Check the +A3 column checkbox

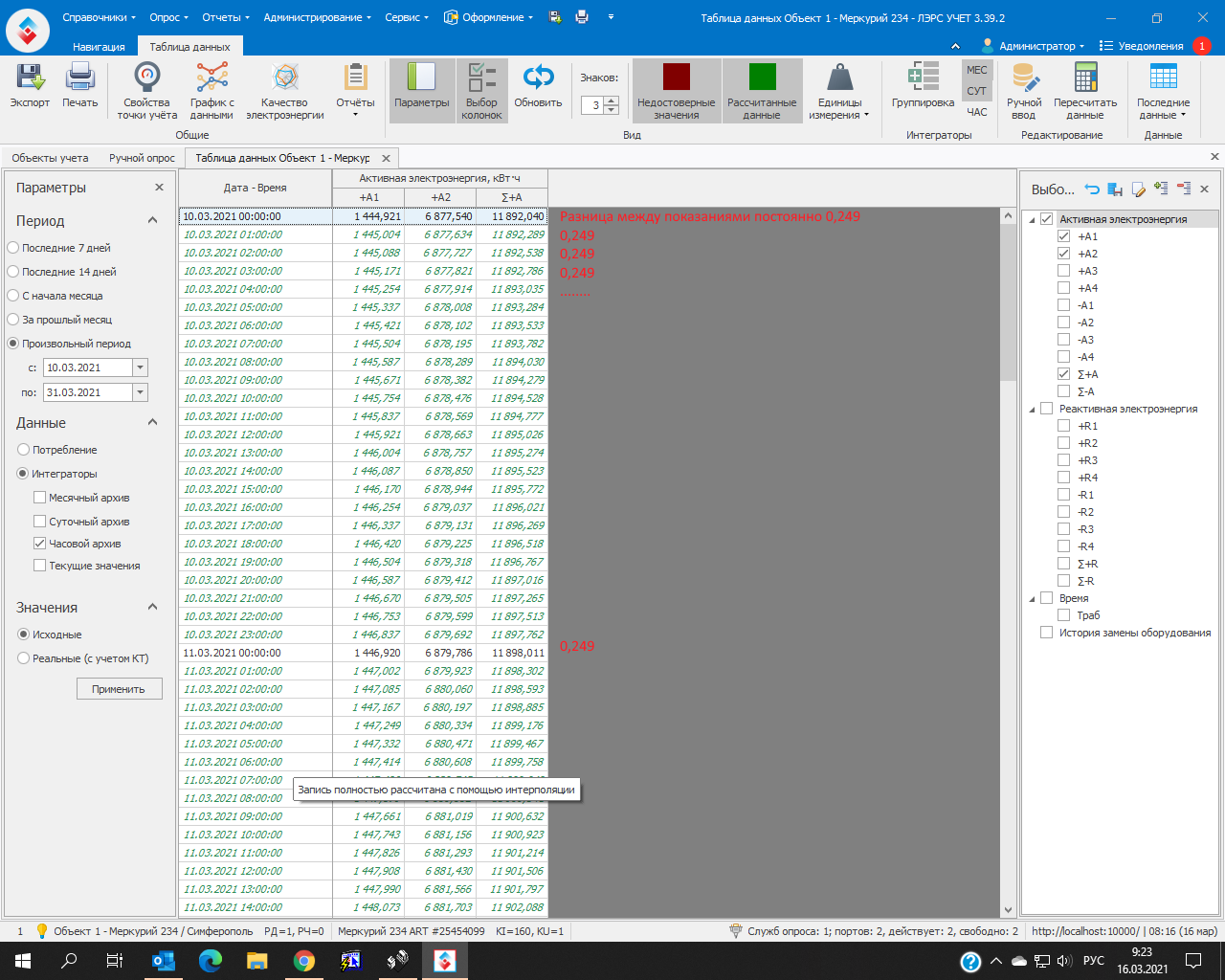[x=1063, y=271]
